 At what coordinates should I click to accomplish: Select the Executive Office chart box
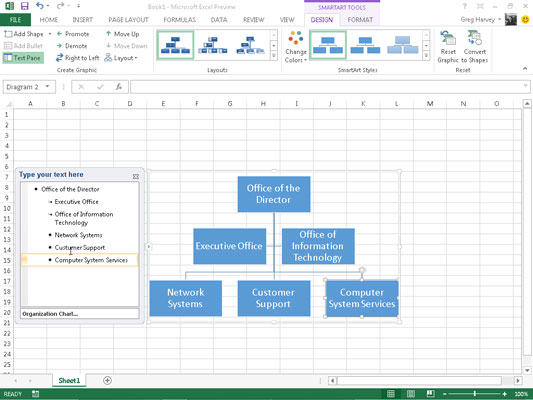pos(229,246)
